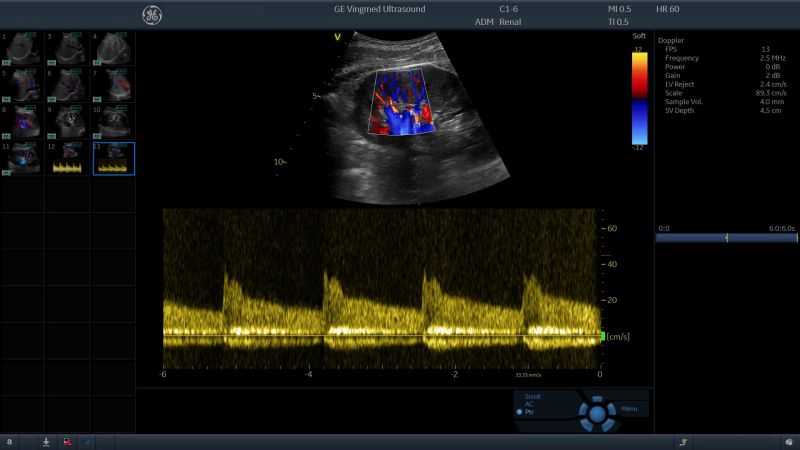This screenshot has width=800, height=450.
Task: Open clipboard thumbnail 8
Action: click(22, 122)
